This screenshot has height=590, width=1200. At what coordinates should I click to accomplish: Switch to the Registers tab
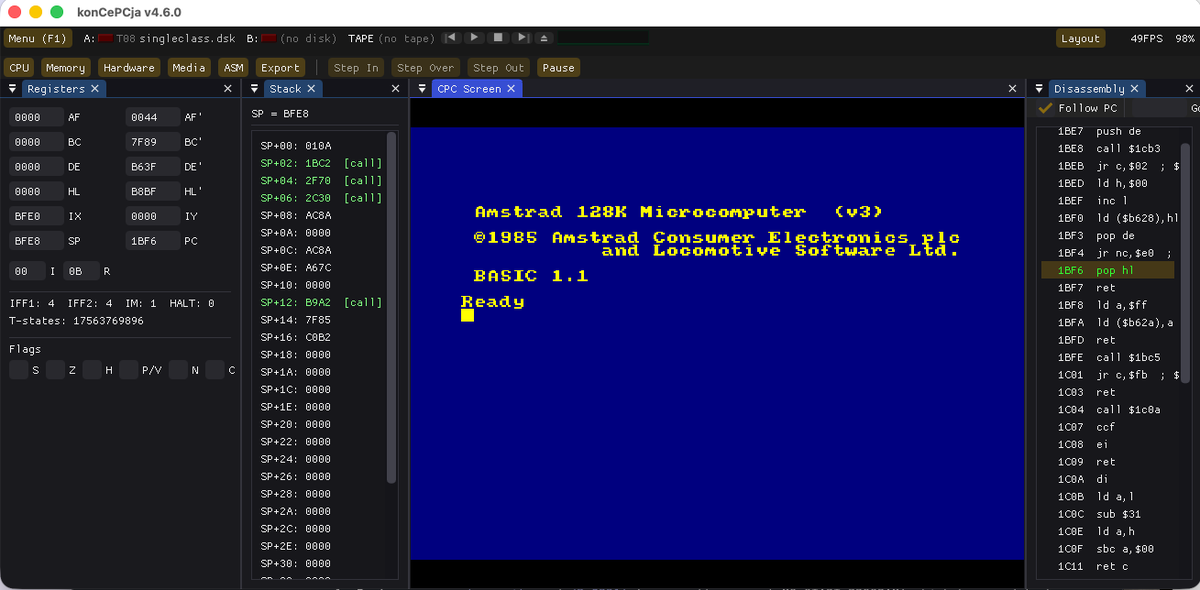56,89
